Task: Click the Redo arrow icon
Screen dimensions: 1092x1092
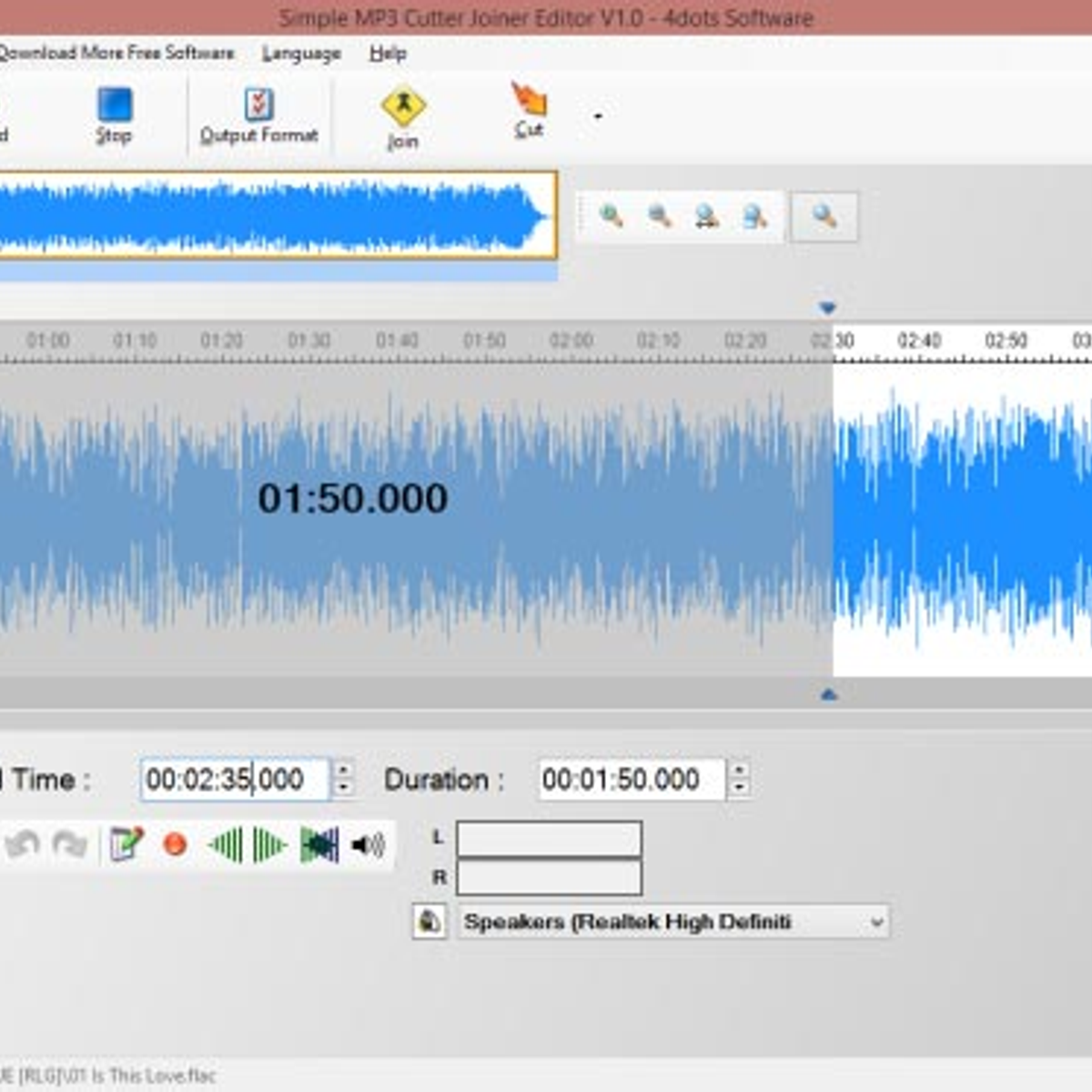Action: coord(70,845)
